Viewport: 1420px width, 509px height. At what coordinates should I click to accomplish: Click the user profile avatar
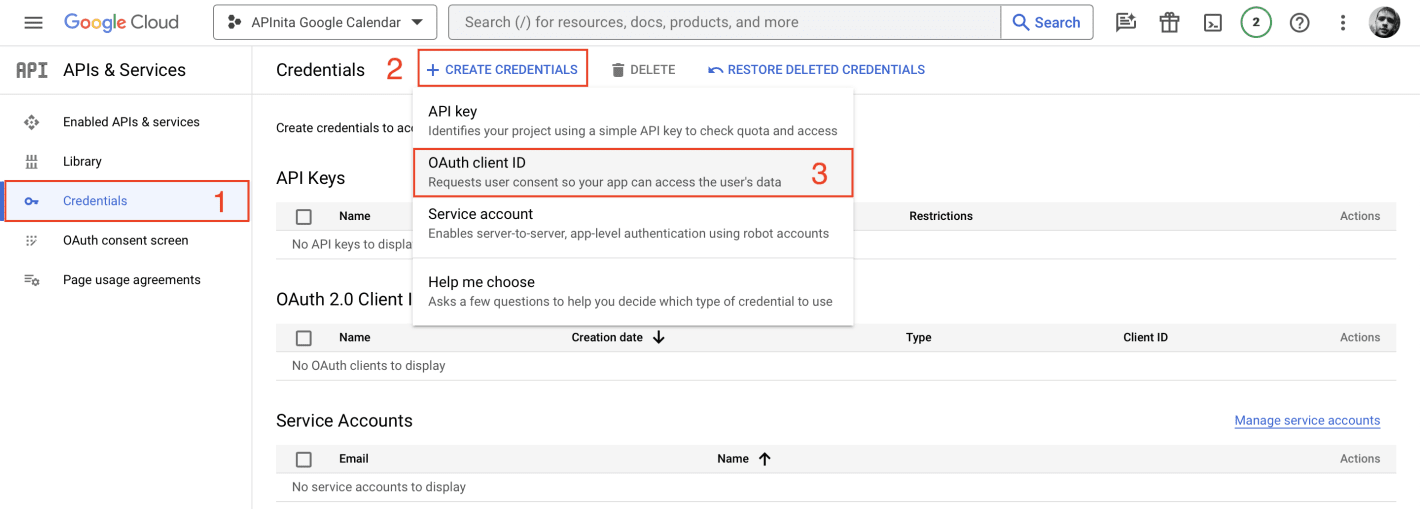[1385, 22]
